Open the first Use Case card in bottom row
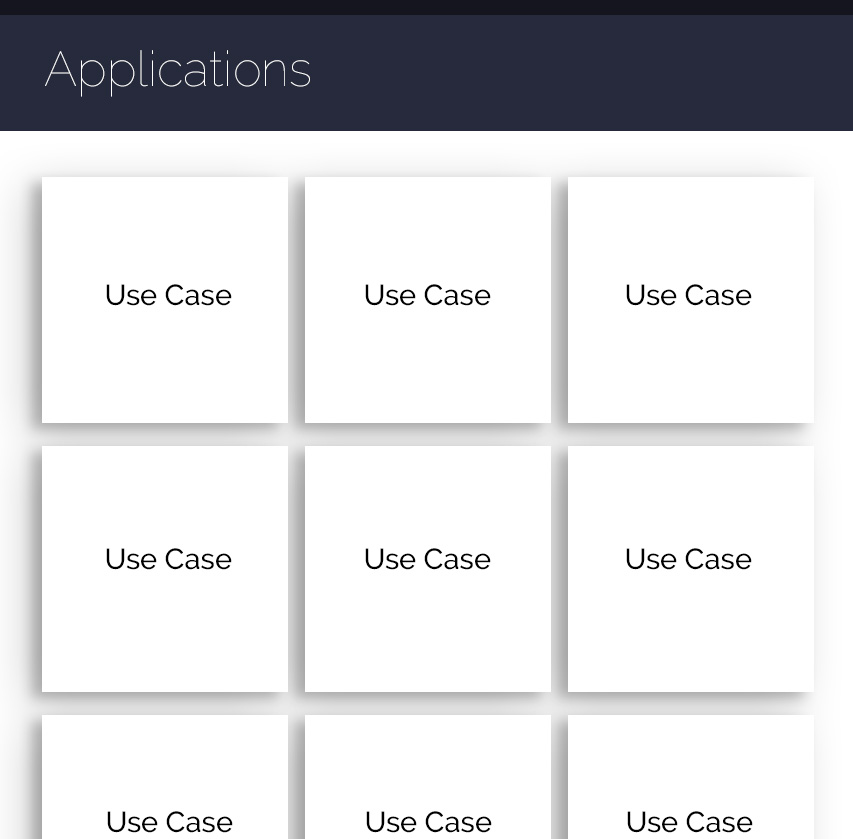Screen dimensions: 853x839 [x=165, y=777]
